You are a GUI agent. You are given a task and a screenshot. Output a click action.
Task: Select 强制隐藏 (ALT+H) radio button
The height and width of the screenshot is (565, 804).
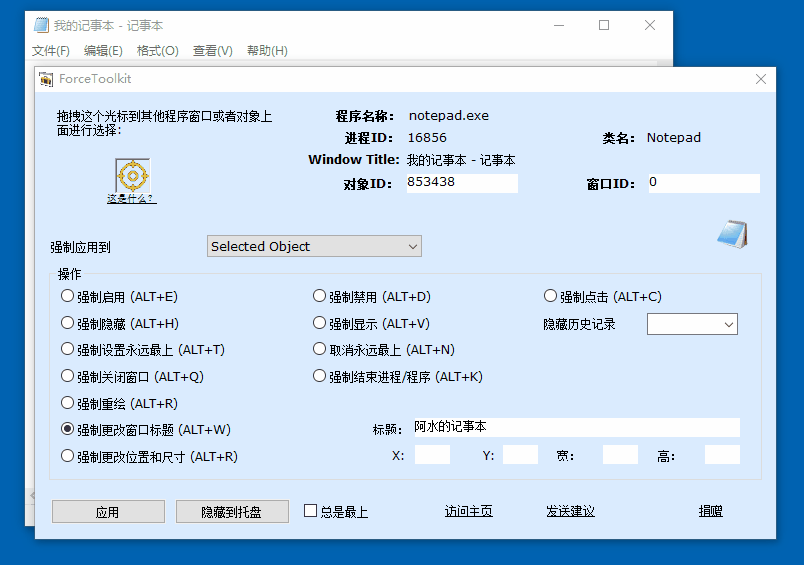click(68, 323)
